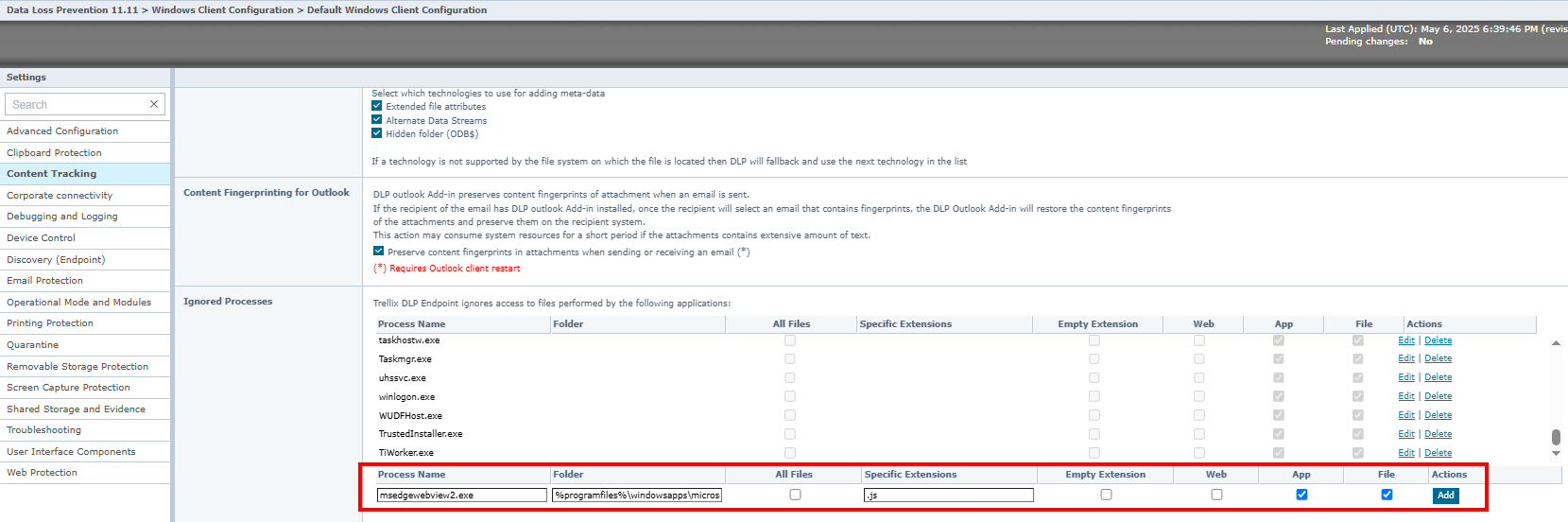Uncheck App checkbox in new process row

pyautogui.click(x=1301, y=495)
